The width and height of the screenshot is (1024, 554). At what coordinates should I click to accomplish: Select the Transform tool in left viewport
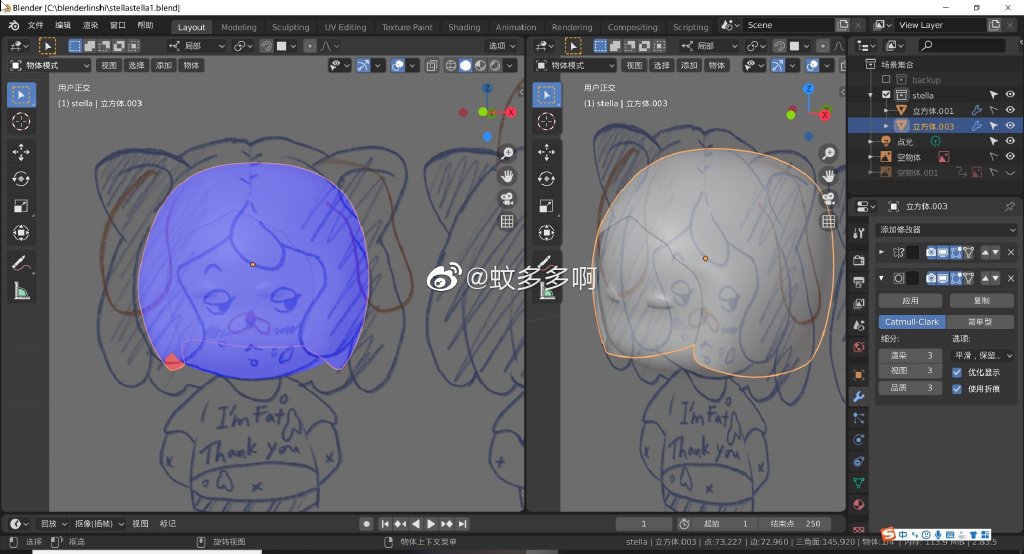(x=21, y=233)
